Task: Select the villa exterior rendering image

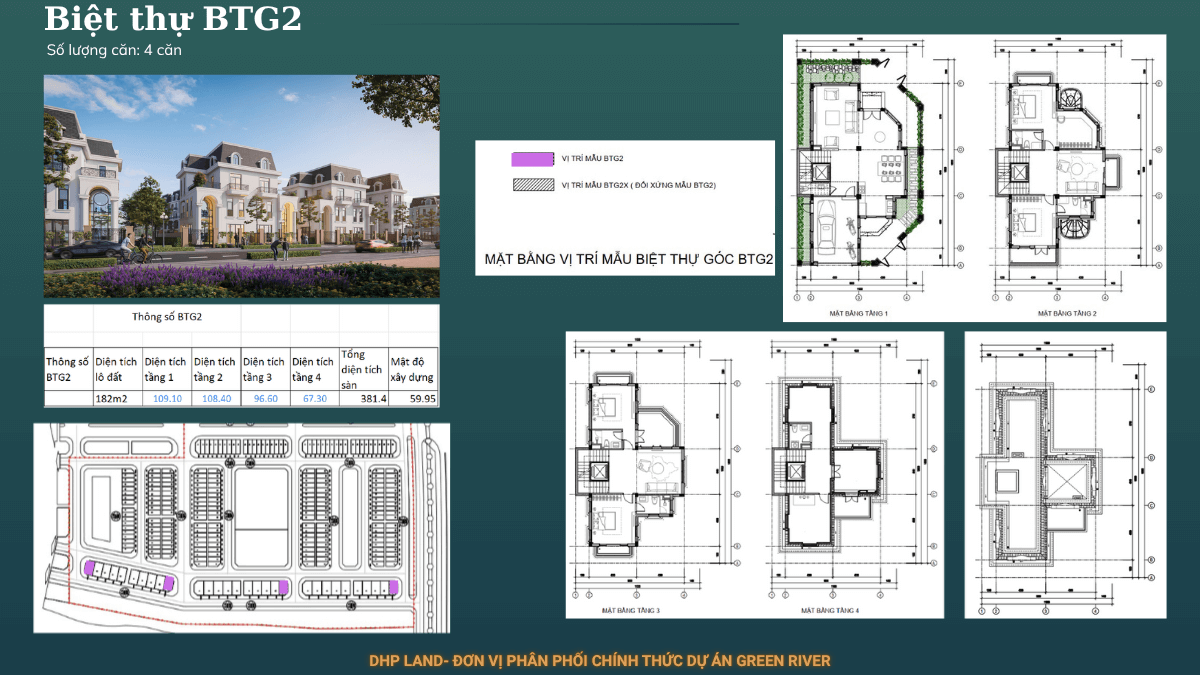Action: [241, 186]
